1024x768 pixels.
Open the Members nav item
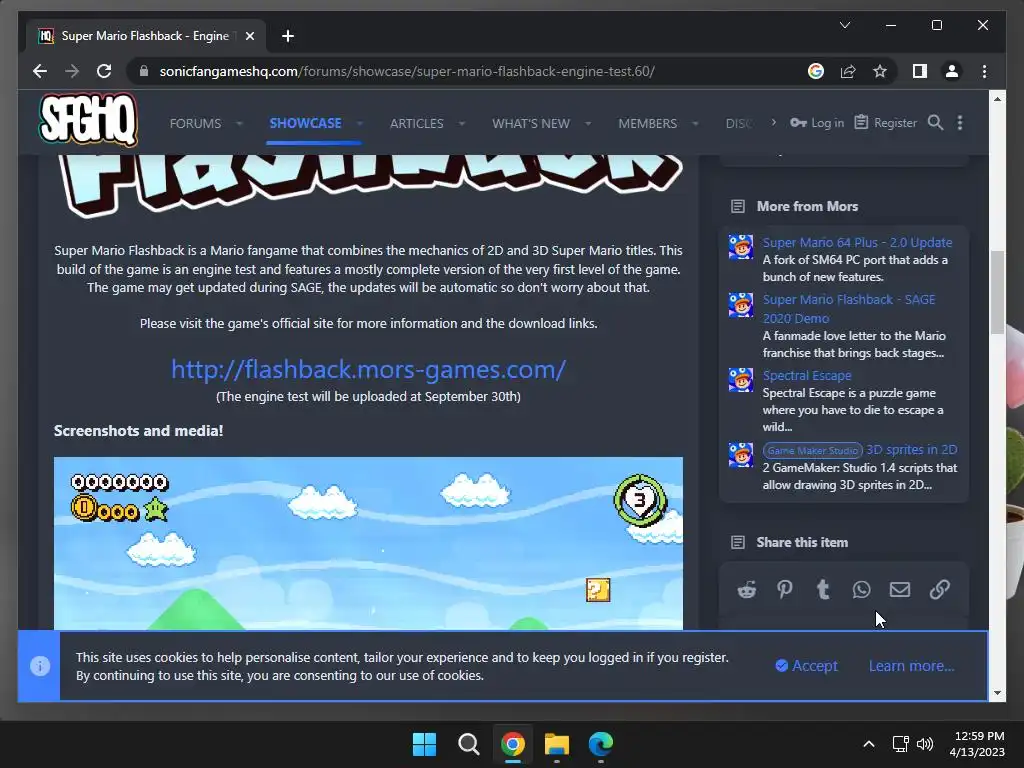(647, 123)
